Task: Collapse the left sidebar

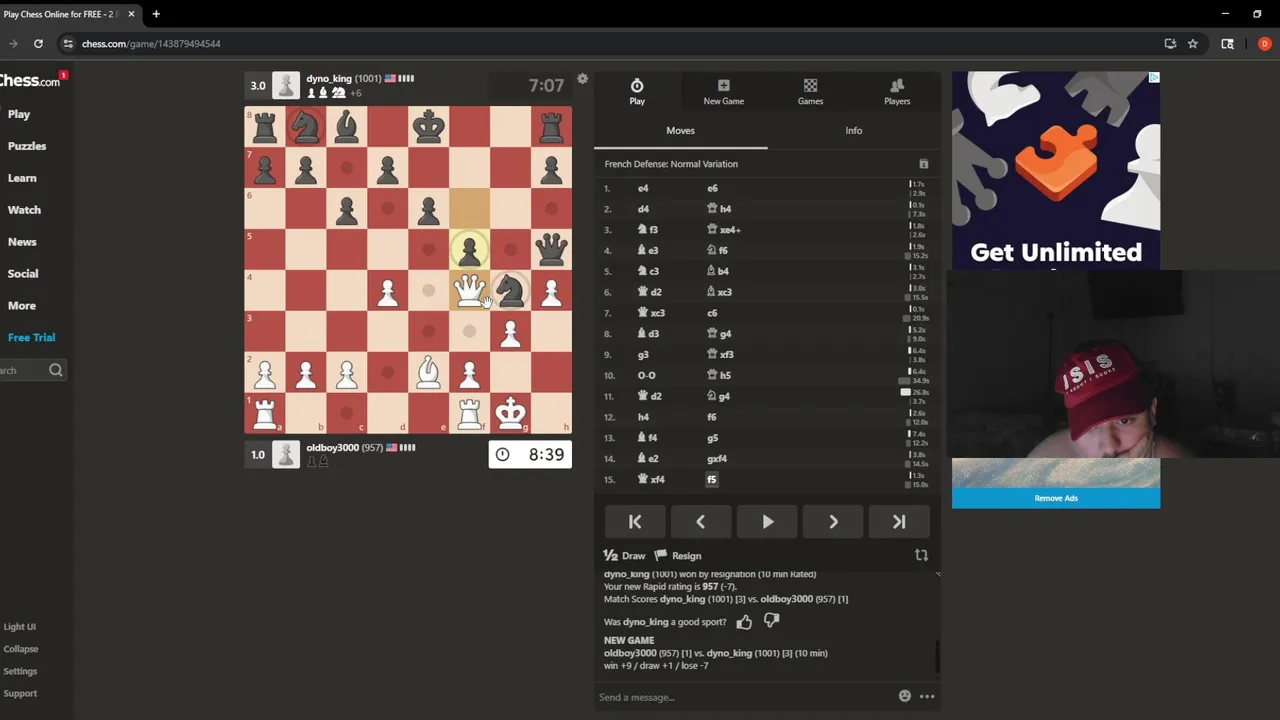Action: click(x=20, y=649)
